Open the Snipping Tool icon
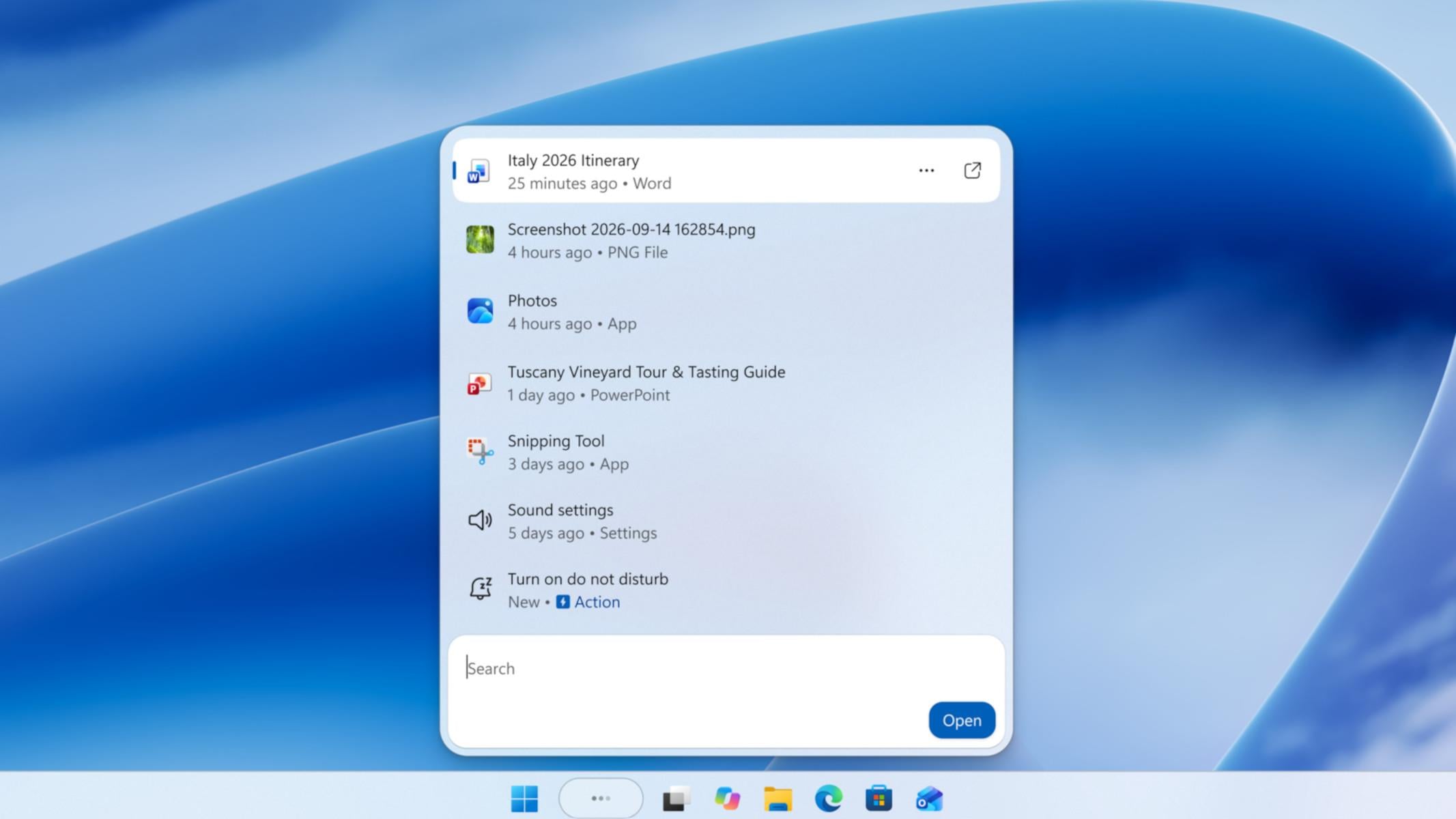Screen dimensions: 1456x819 point(480,451)
